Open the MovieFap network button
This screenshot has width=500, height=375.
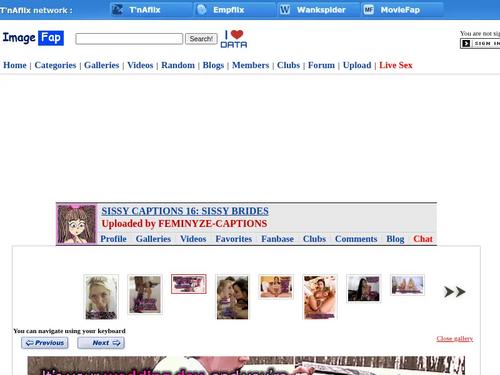tap(402, 10)
